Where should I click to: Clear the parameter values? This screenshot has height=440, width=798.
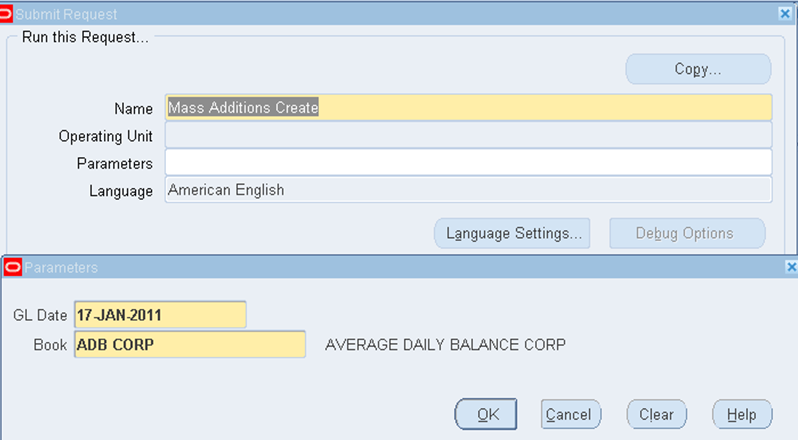click(657, 415)
